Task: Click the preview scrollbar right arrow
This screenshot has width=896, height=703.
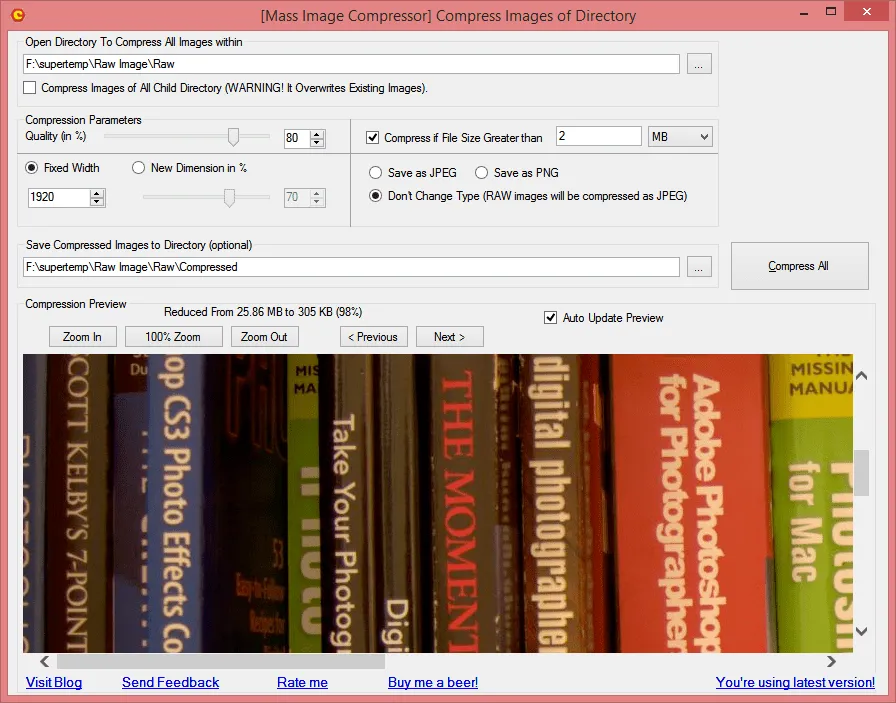Action: click(x=831, y=661)
